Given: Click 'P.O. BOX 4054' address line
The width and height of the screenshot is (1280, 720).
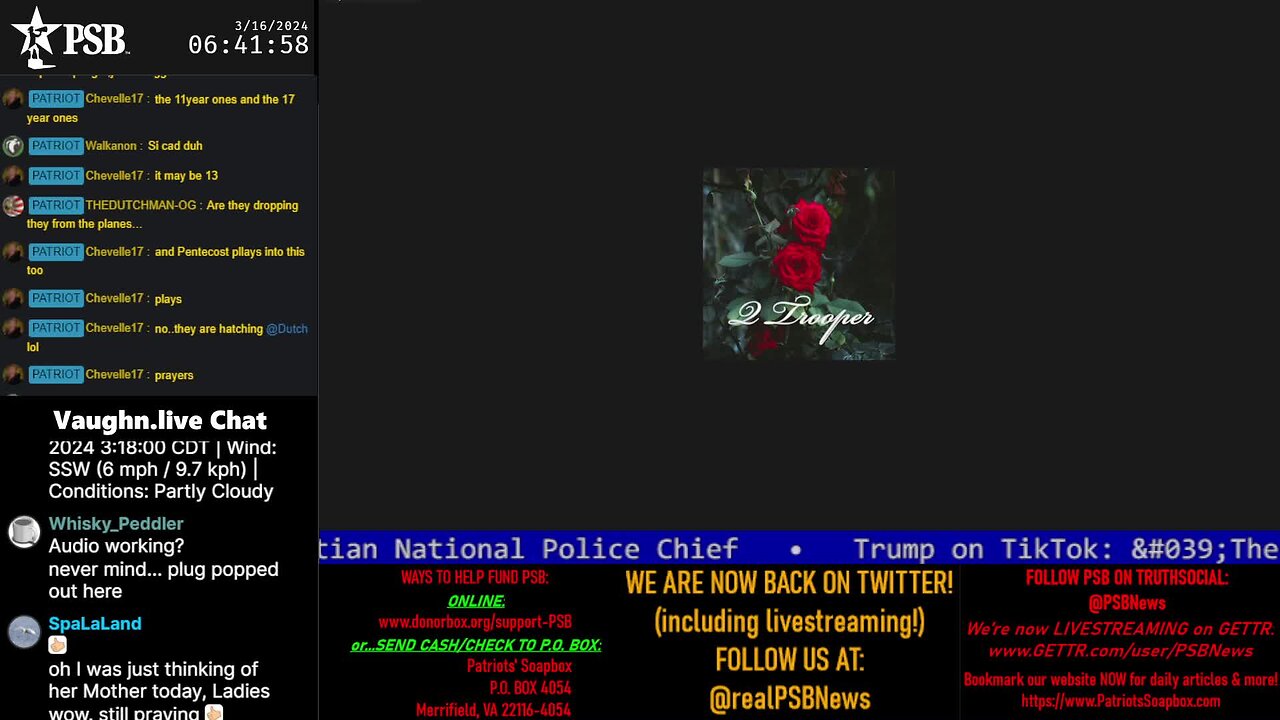Looking at the screenshot, I should (x=530, y=688).
